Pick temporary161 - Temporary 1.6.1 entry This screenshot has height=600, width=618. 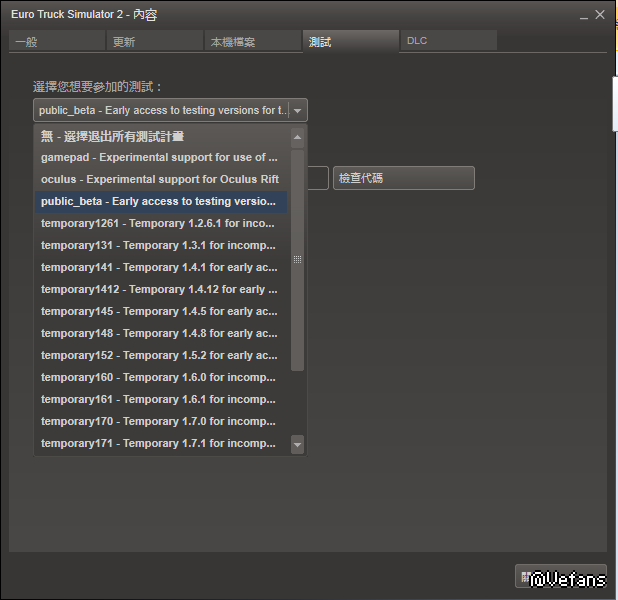pos(161,400)
